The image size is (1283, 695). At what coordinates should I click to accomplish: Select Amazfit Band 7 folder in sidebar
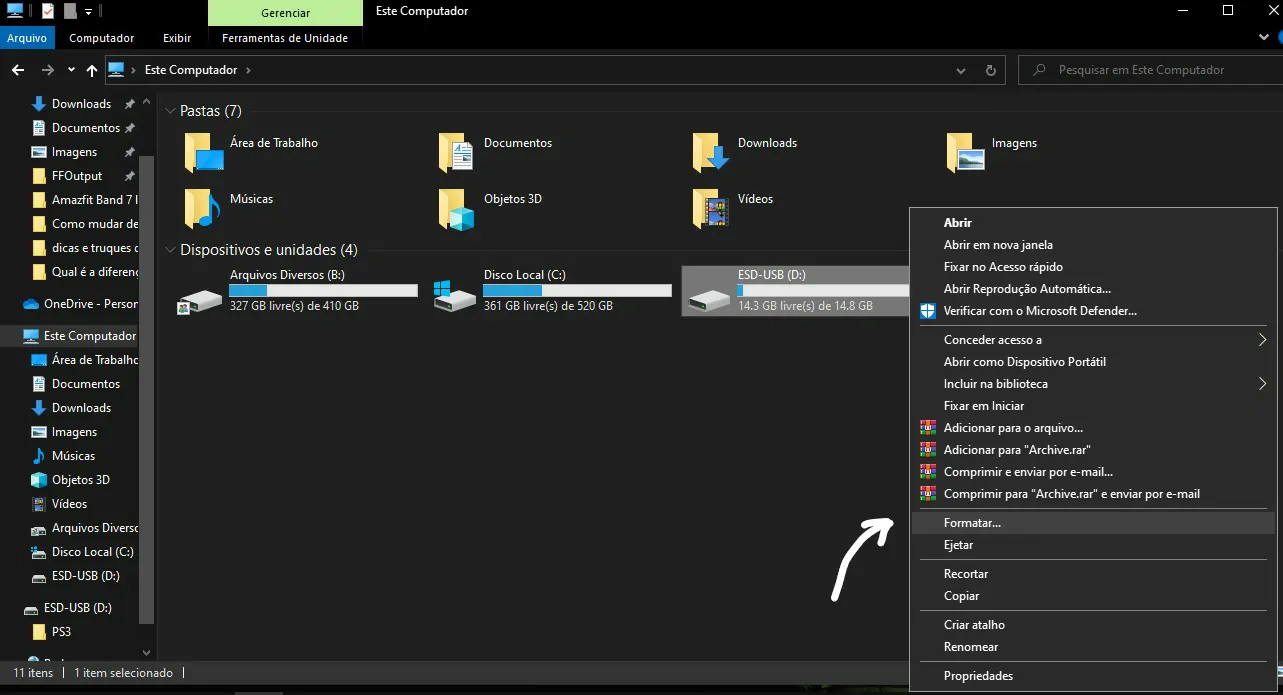(x=95, y=200)
